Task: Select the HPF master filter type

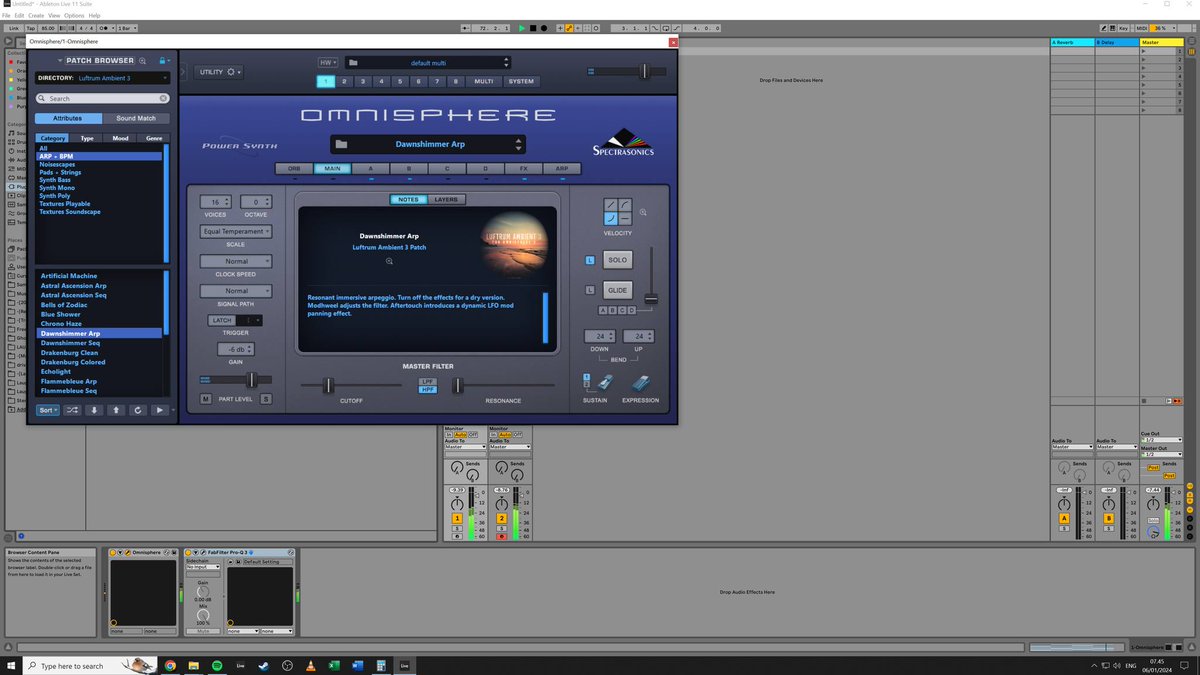Action: [x=428, y=389]
